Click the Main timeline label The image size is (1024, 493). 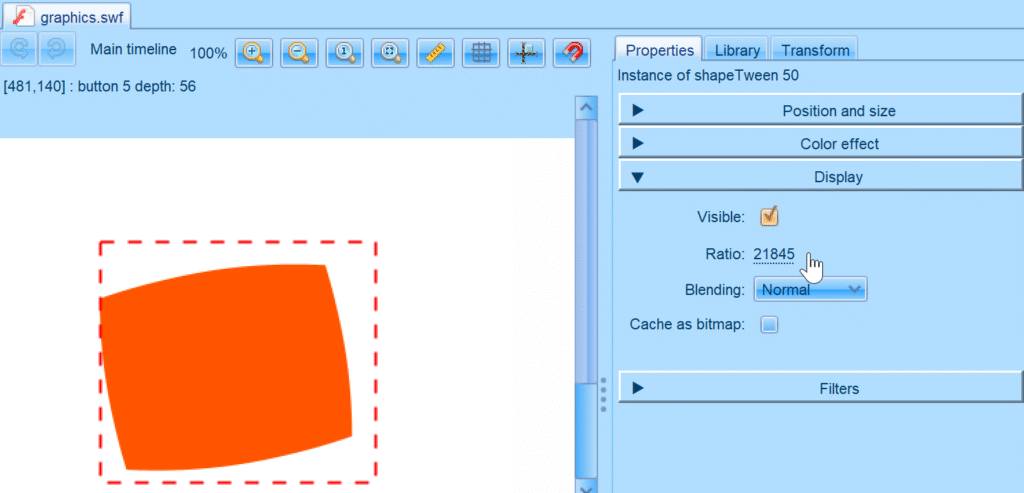(133, 49)
